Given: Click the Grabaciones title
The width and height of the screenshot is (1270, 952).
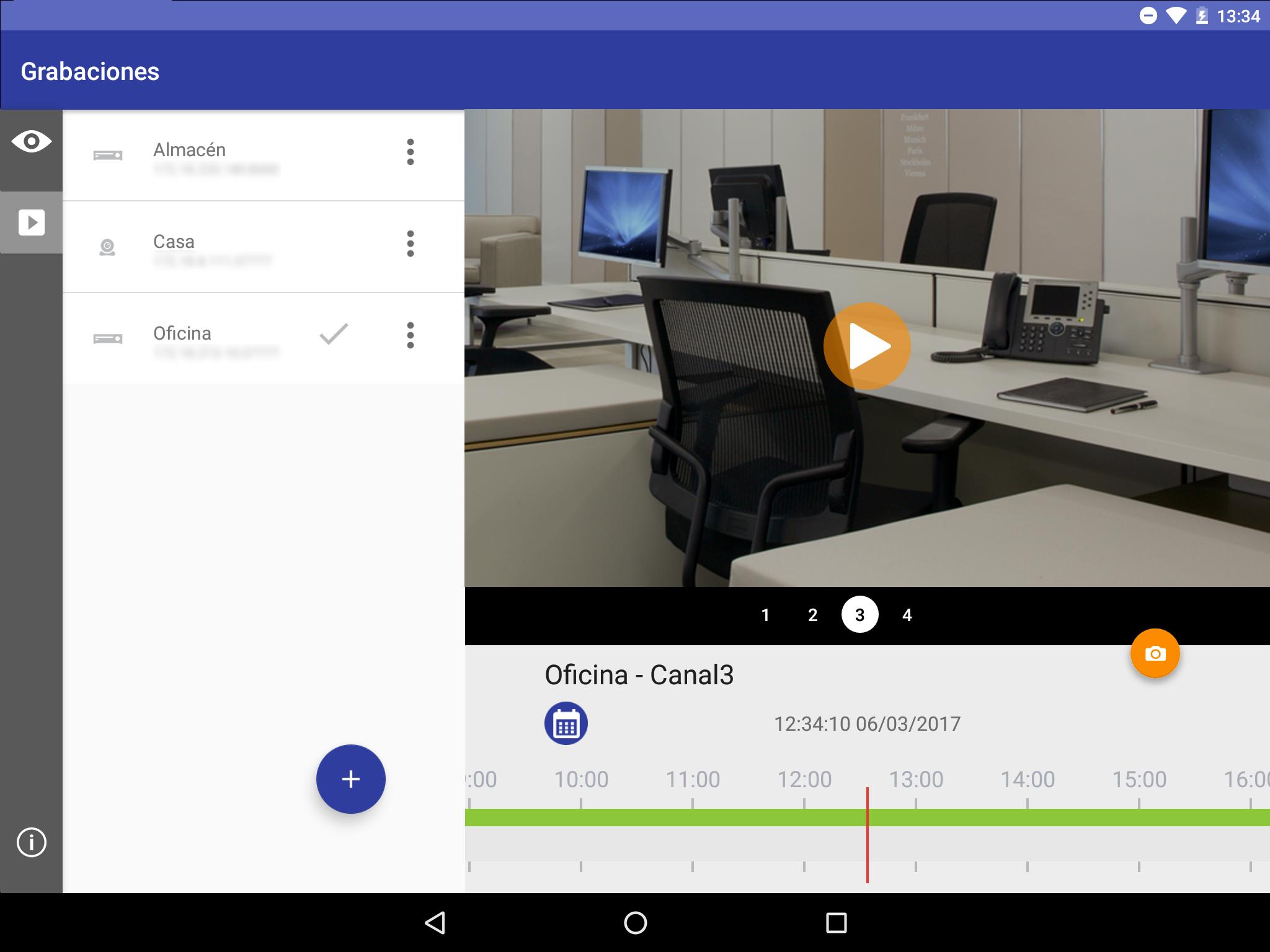Looking at the screenshot, I should 90,71.
